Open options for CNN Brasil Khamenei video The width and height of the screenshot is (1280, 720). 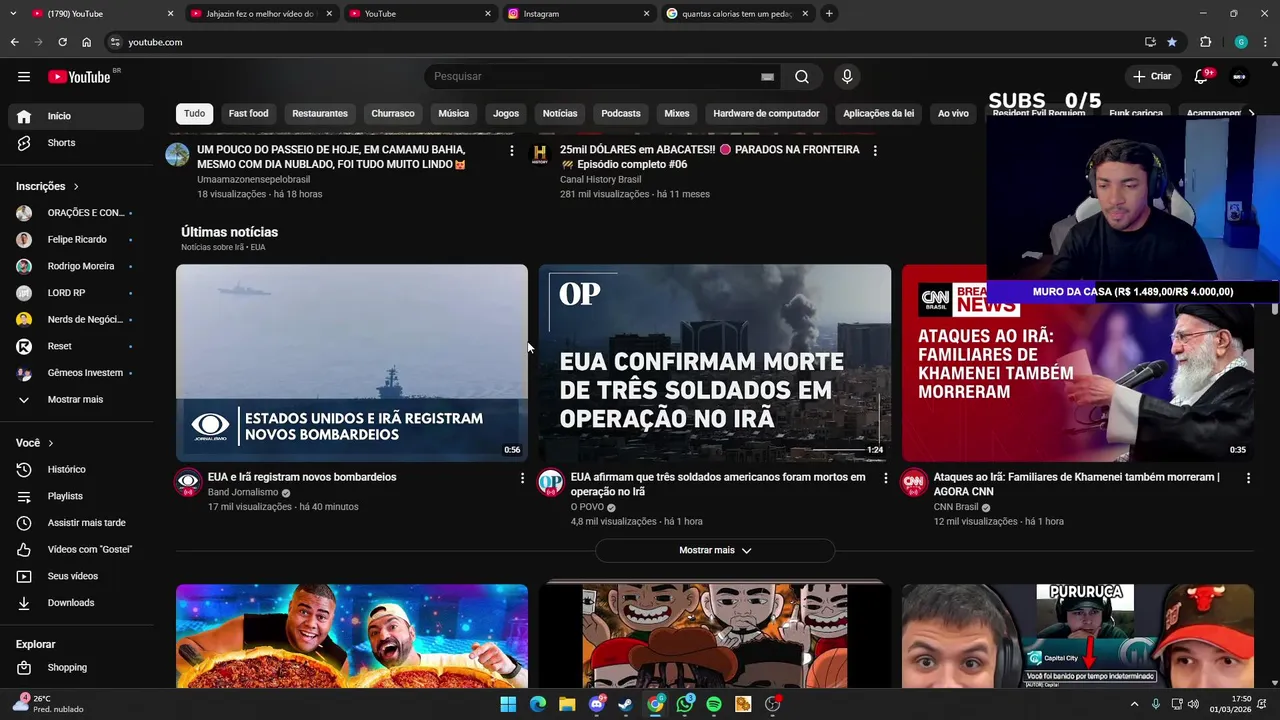point(1248,478)
